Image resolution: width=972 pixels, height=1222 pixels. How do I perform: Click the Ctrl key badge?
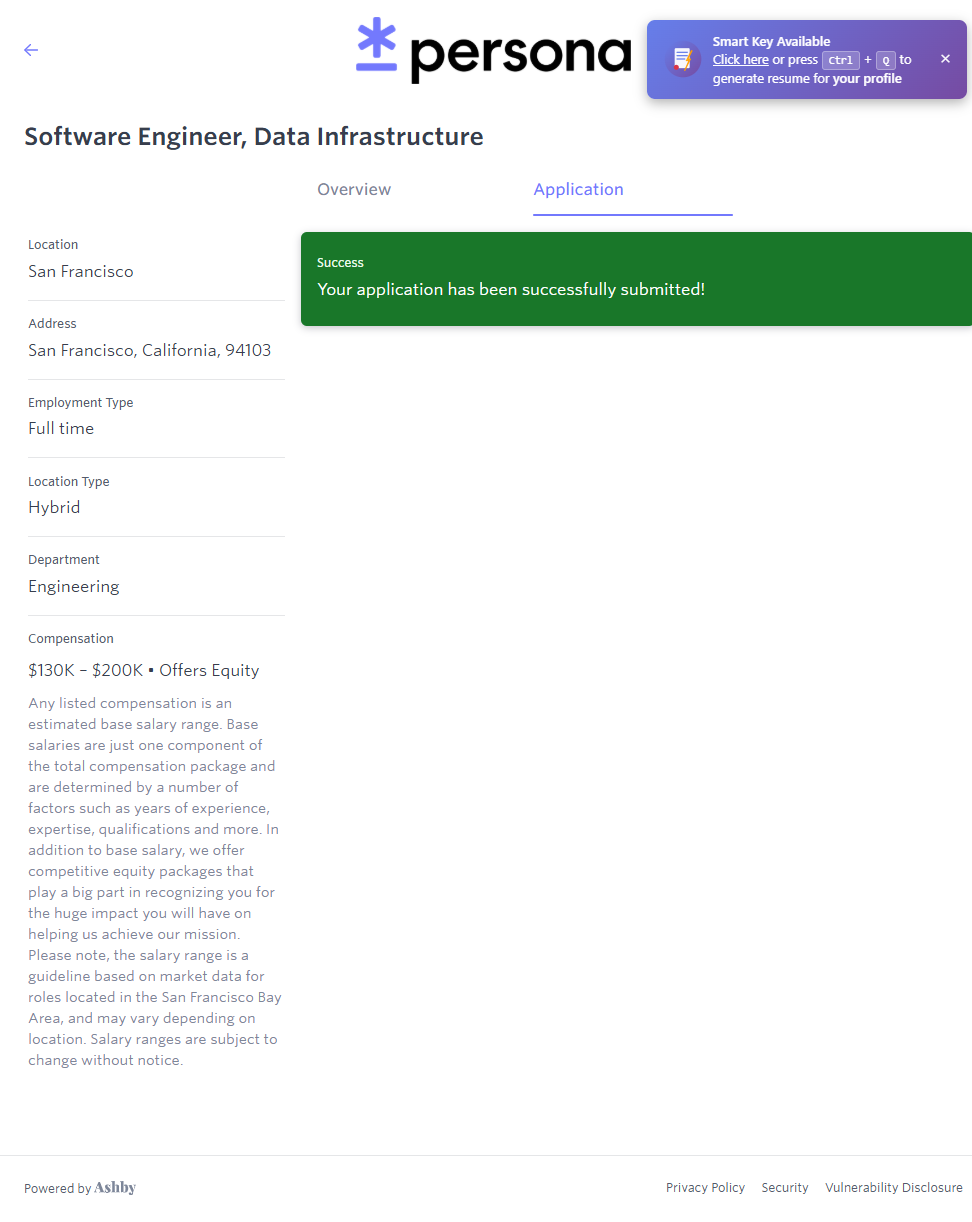(x=840, y=60)
